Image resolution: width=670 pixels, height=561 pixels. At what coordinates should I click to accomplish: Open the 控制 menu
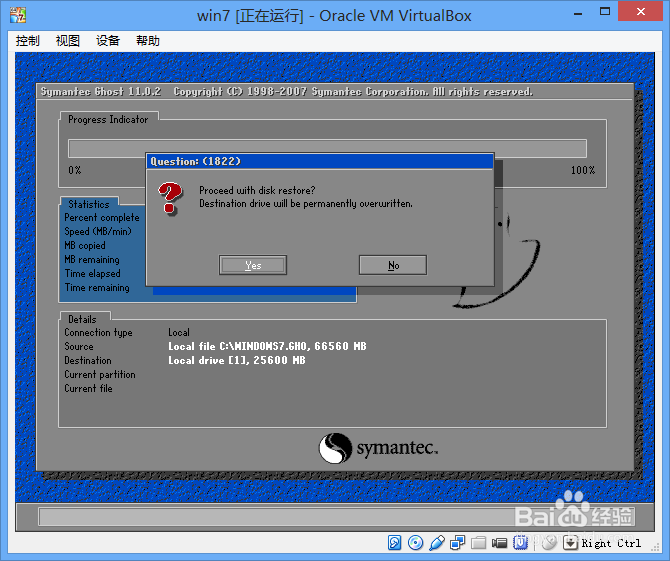point(27,41)
